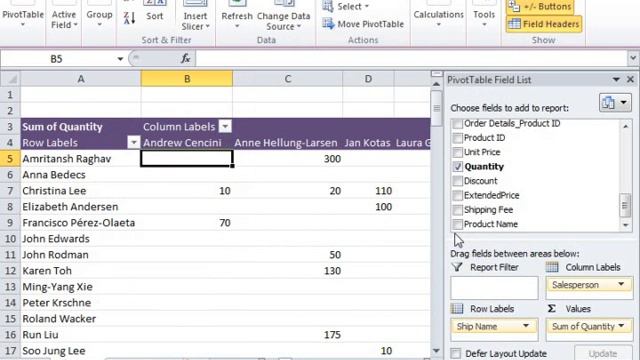Click the worksheet vertical scrollbar thumb
This screenshot has width=640, height=360.
click(x=436, y=108)
